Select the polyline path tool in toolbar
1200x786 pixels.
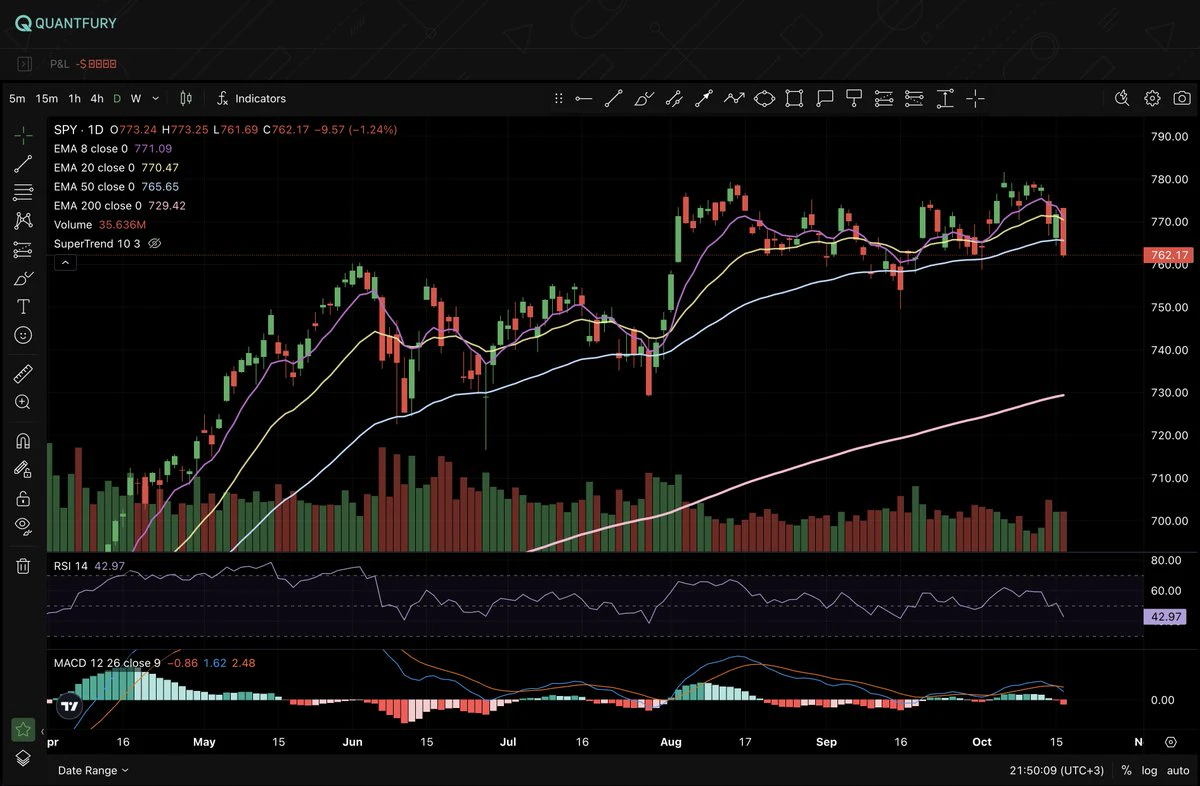point(734,98)
